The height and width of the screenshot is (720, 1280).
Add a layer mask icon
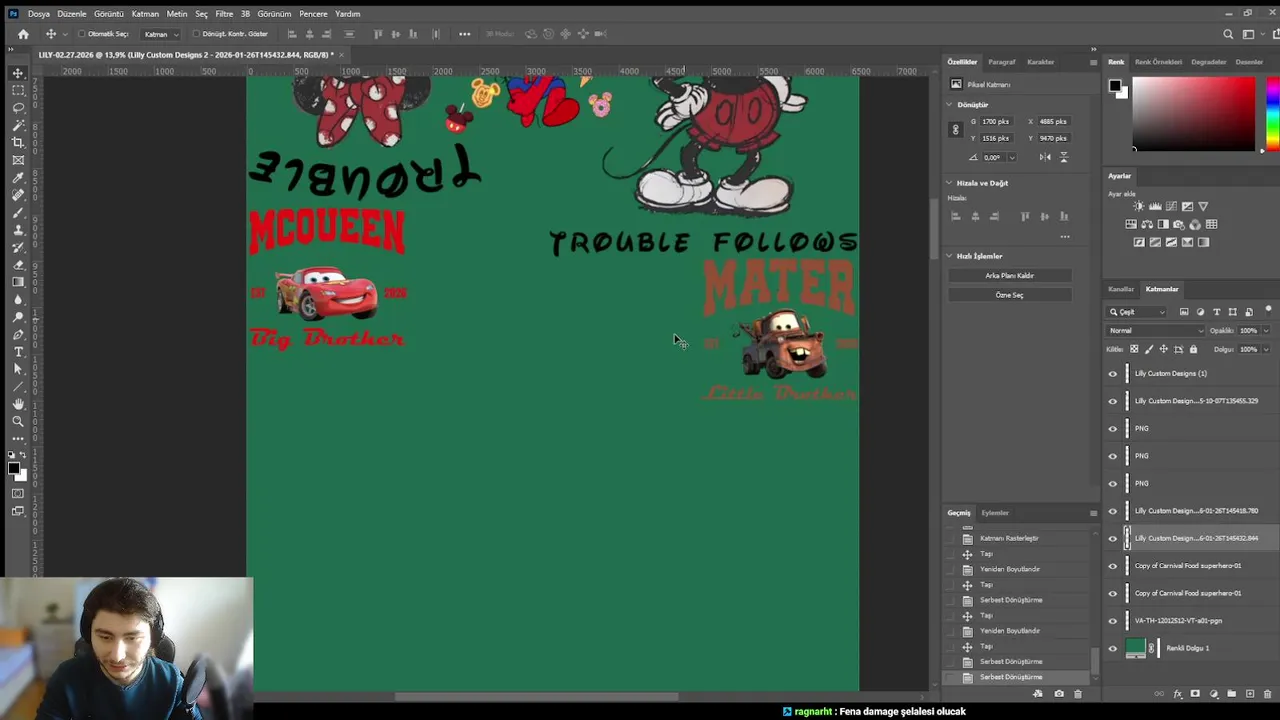click(x=1195, y=694)
